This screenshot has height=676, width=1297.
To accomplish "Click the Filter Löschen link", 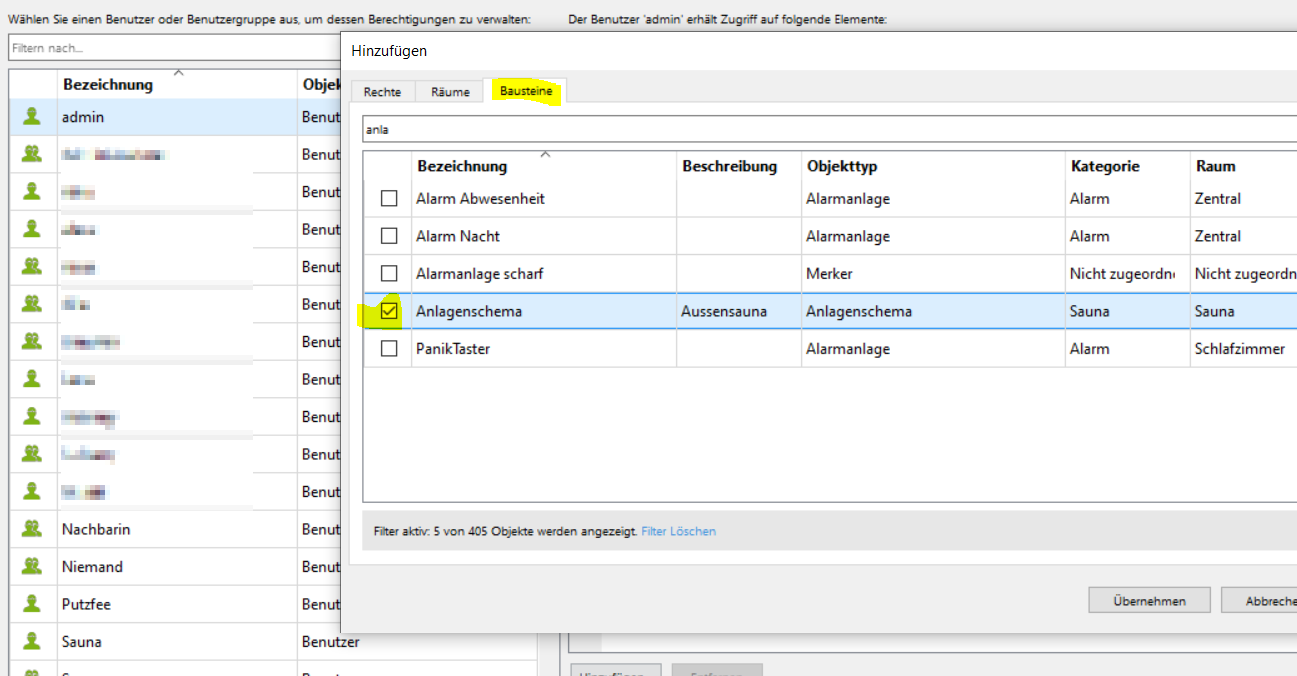I will click(678, 531).
